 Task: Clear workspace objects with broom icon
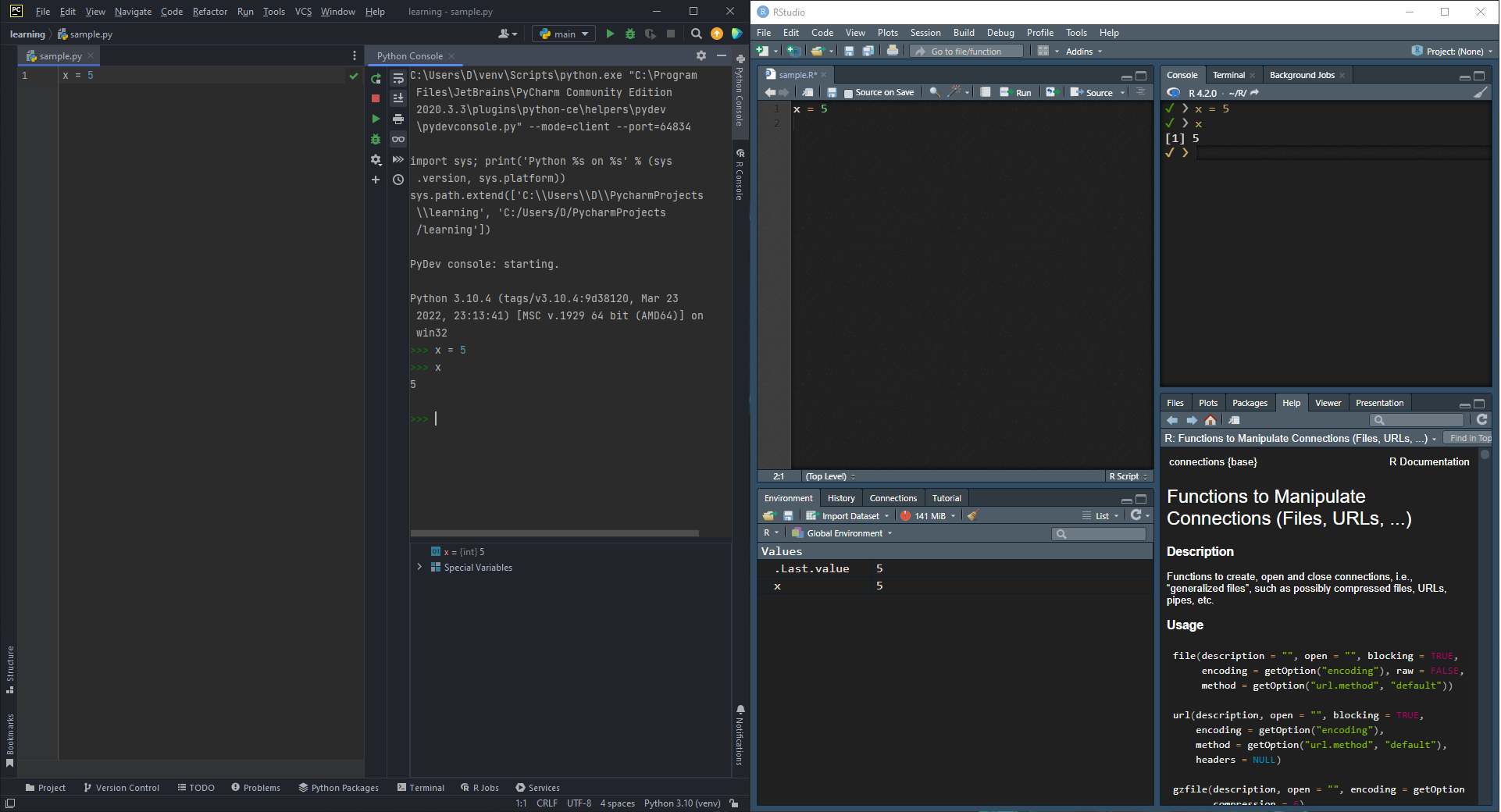coord(972,515)
